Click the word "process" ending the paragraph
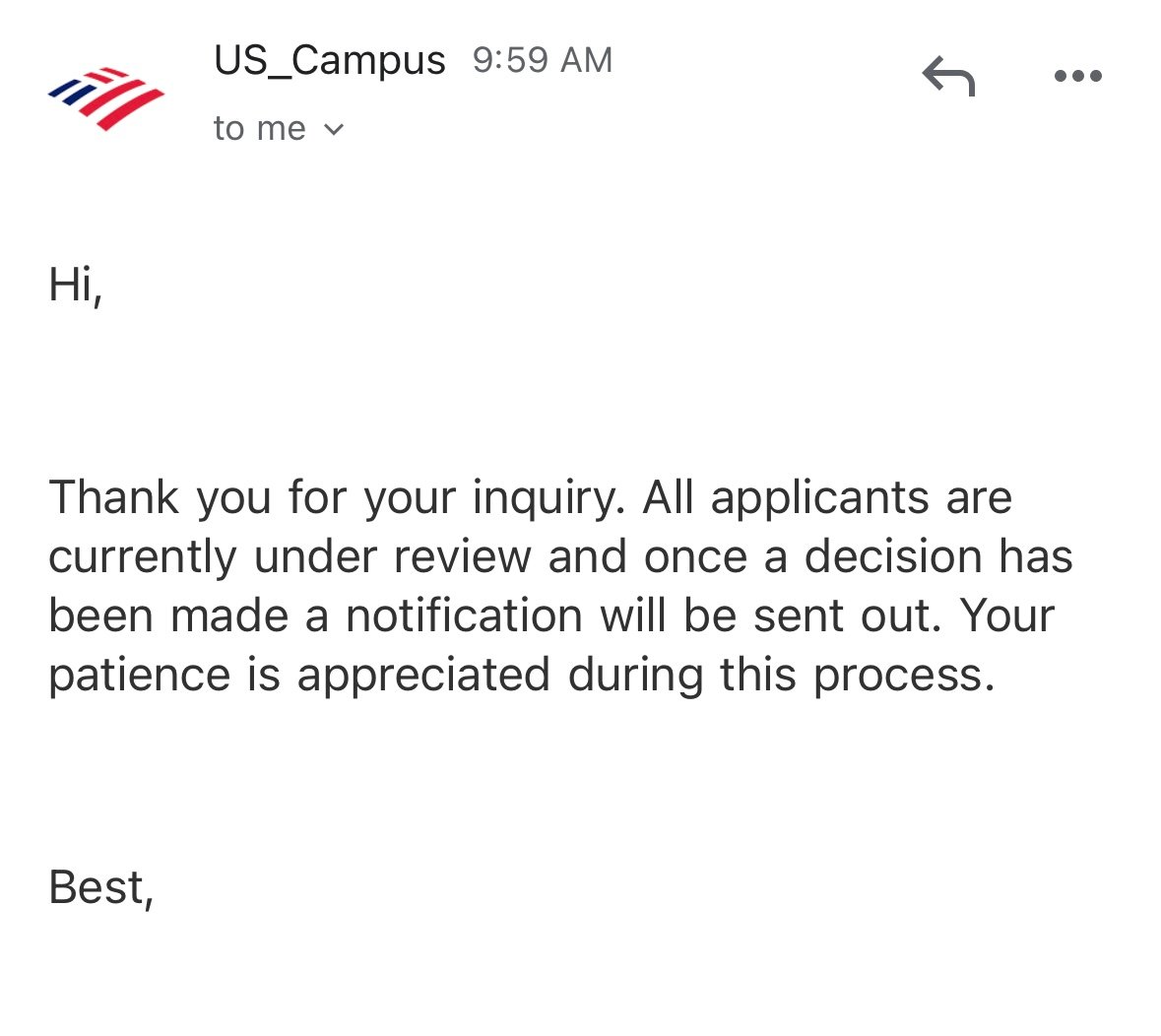Image resolution: width=1161 pixels, height=1036 pixels. tap(903, 676)
